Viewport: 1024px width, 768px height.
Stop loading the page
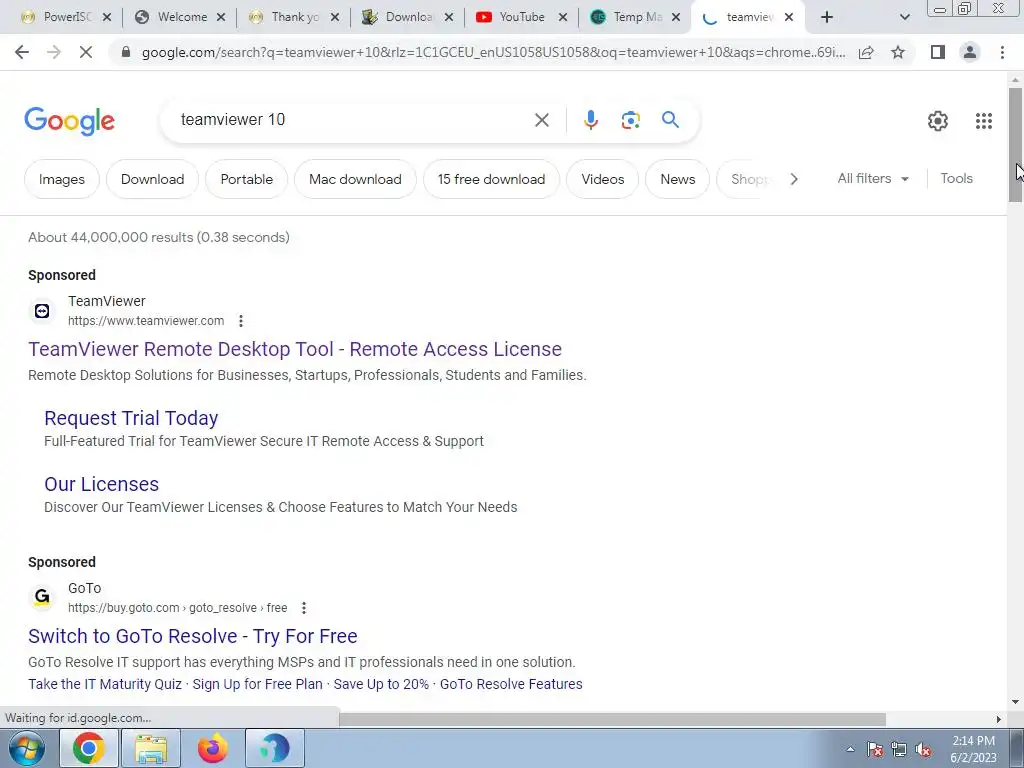(x=86, y=52)
